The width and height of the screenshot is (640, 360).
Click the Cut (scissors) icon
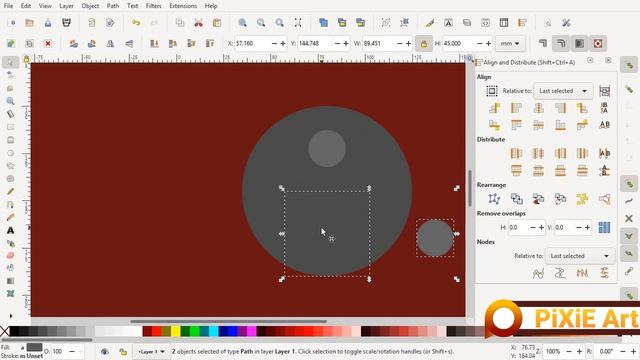(x=198, y=23)
